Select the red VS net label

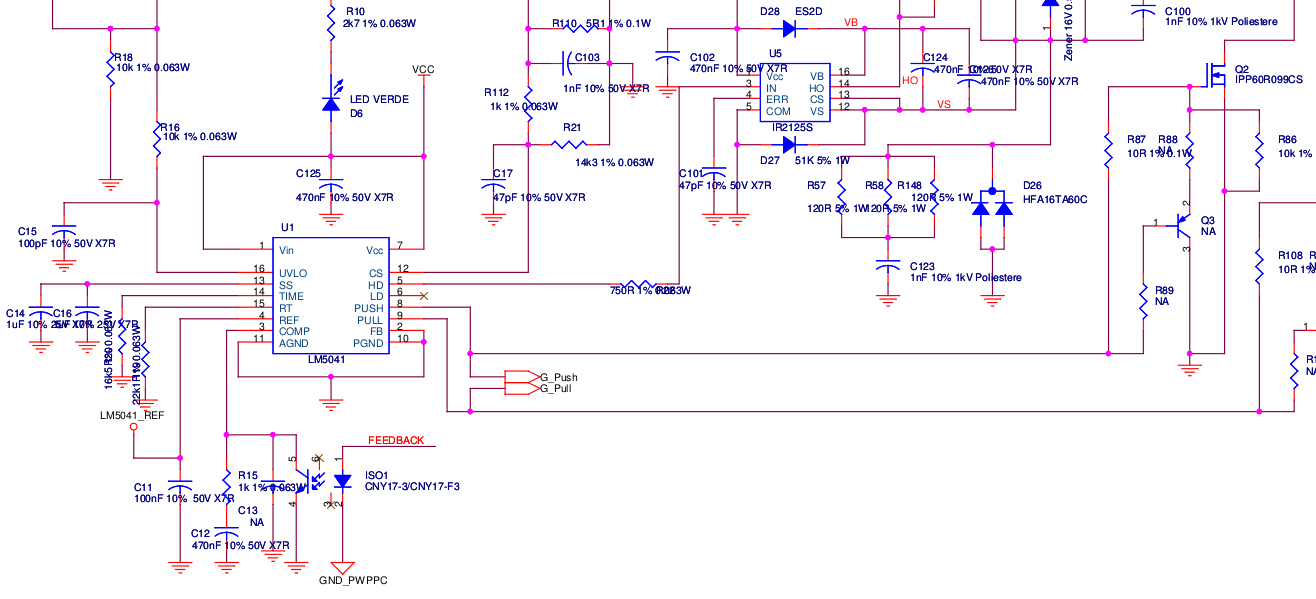[x=944, y=105]
